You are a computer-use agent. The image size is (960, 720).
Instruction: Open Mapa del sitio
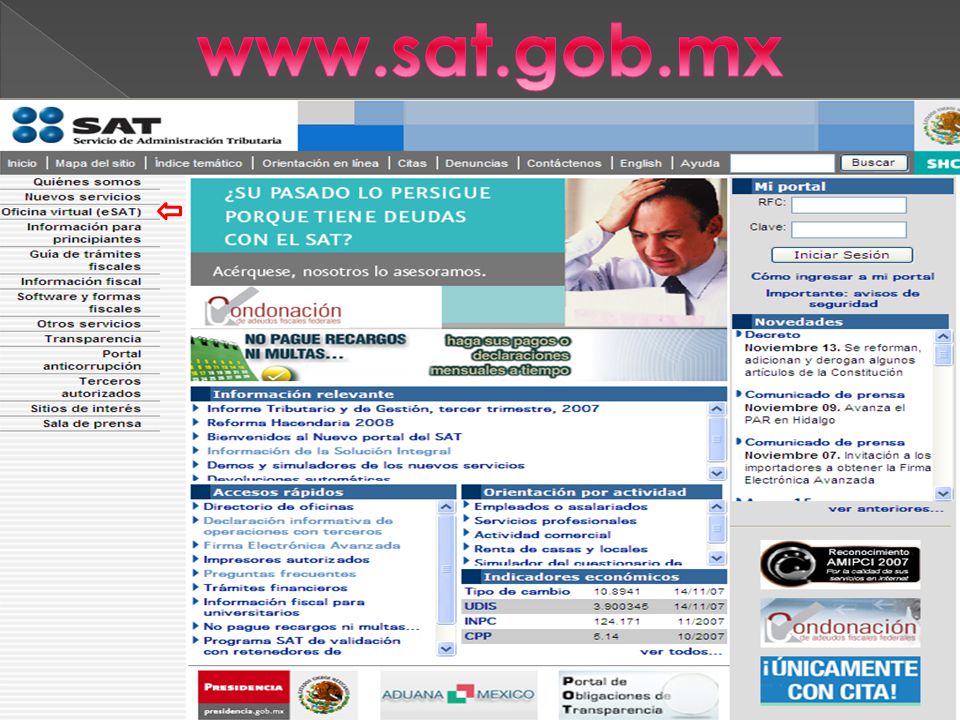click(95, 163)
